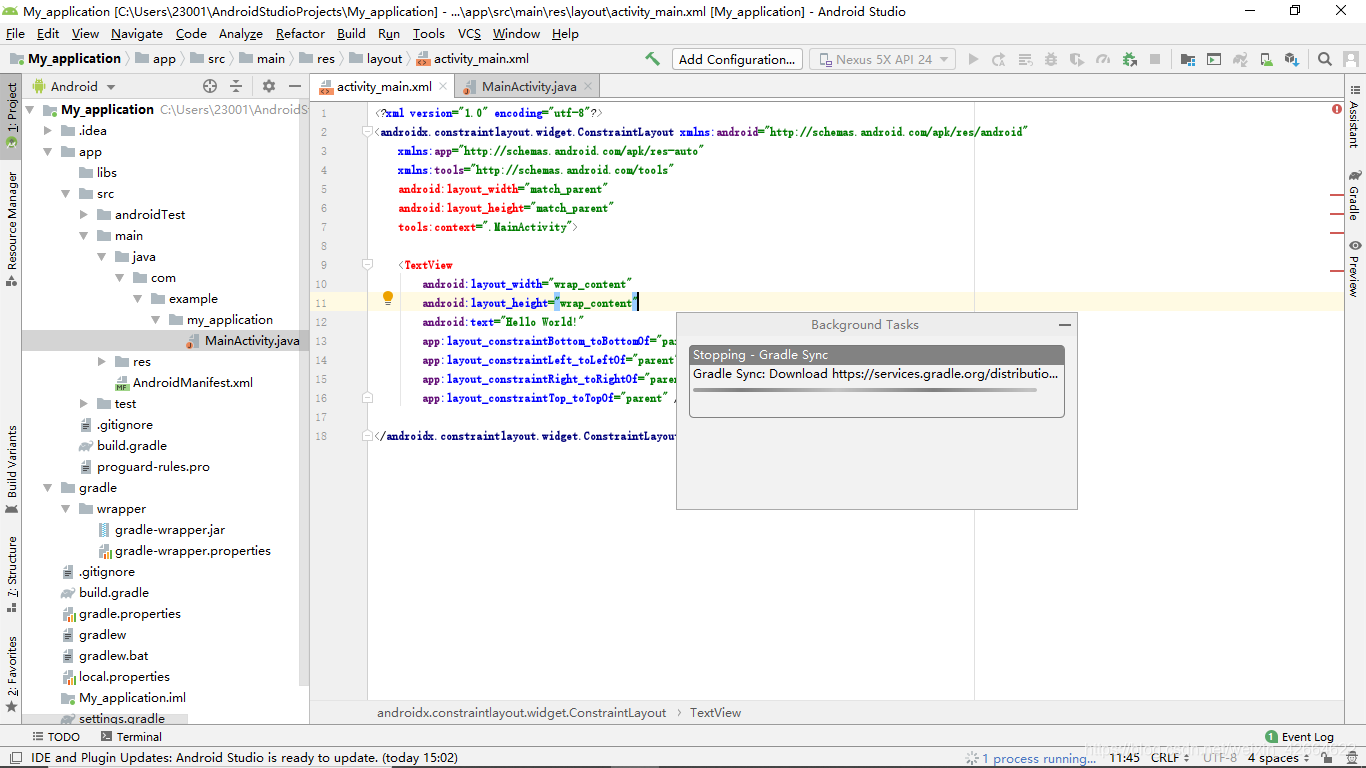Click Attach Debugger to Android Process icon
The height and width of the screenshot is (768, 1366).
tap(1129, 59)
